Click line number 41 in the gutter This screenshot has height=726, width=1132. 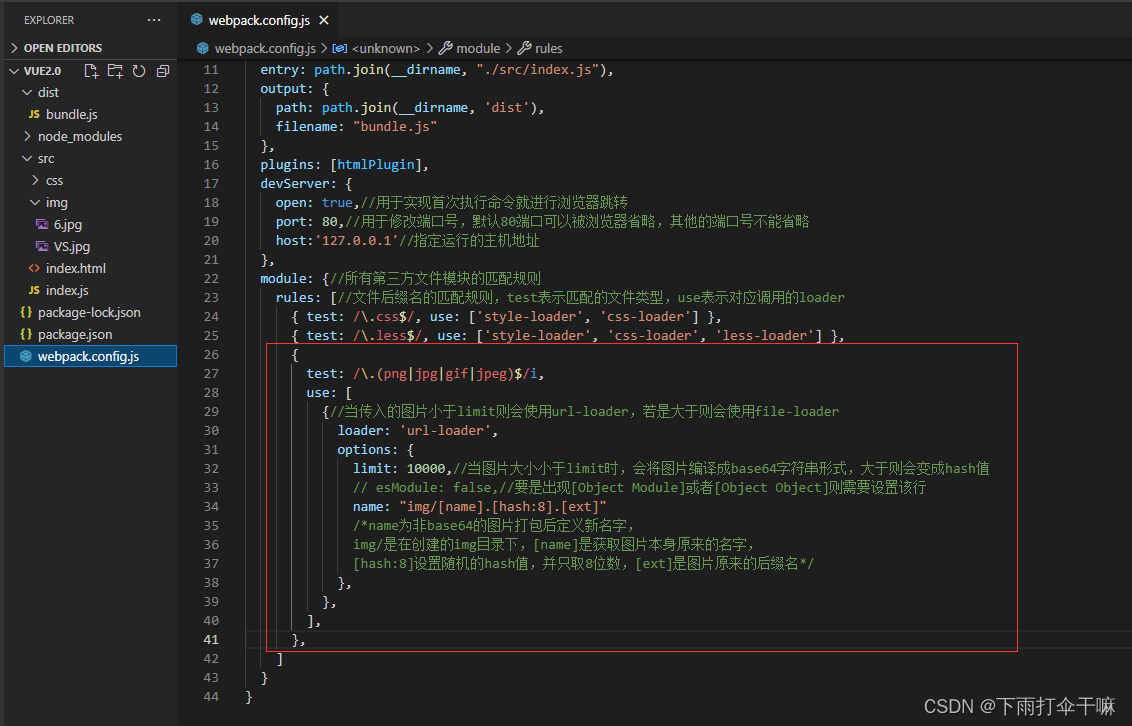point(211,639)
